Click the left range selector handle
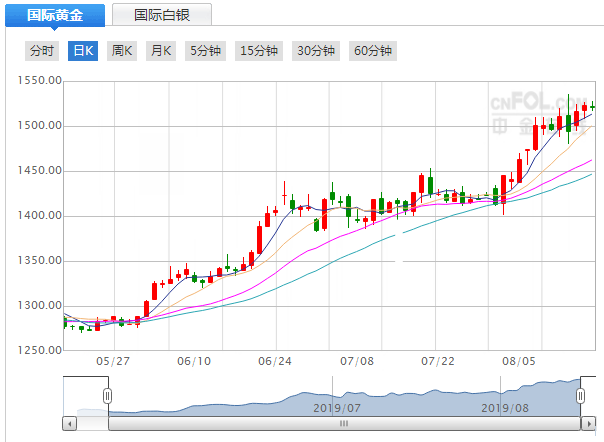 click(x=107, y=396)
